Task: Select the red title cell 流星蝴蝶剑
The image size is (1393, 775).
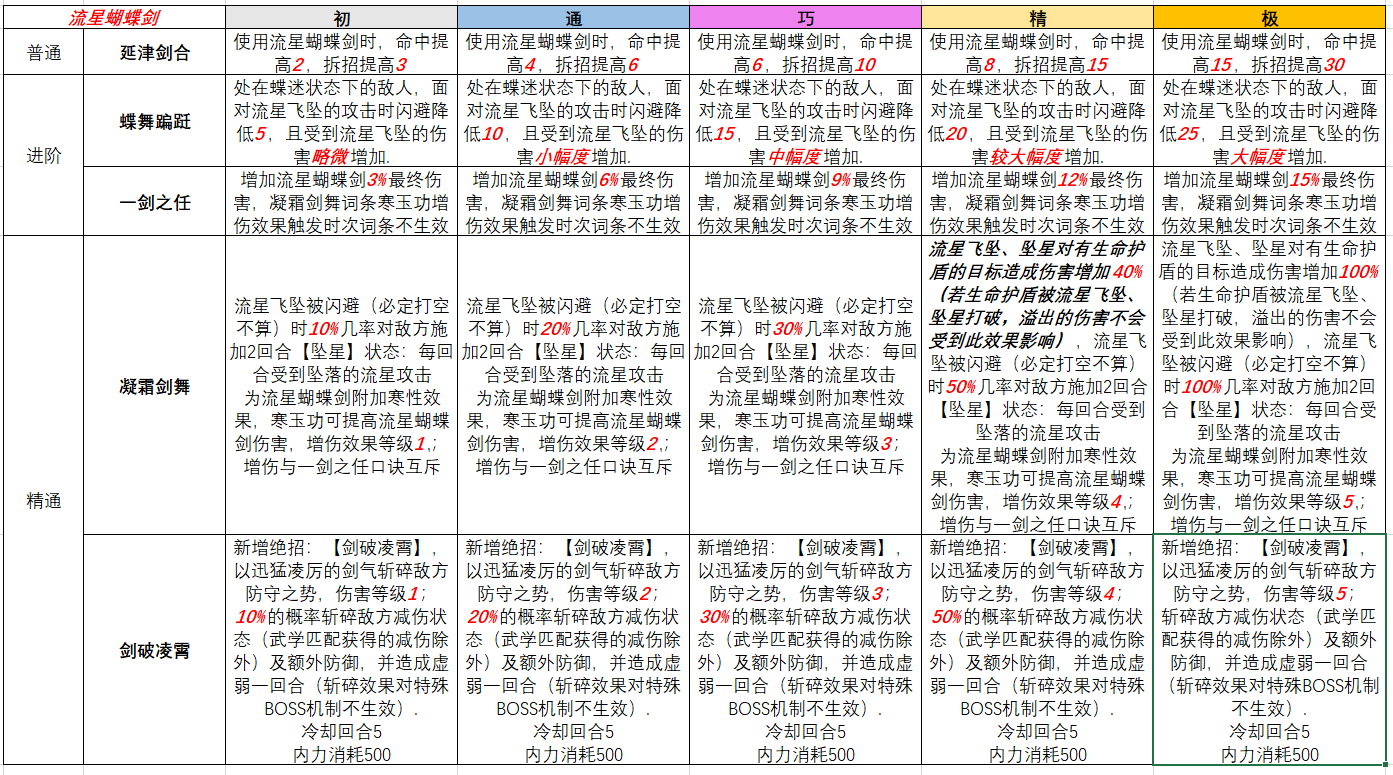Action: click(x=113, y=18)
